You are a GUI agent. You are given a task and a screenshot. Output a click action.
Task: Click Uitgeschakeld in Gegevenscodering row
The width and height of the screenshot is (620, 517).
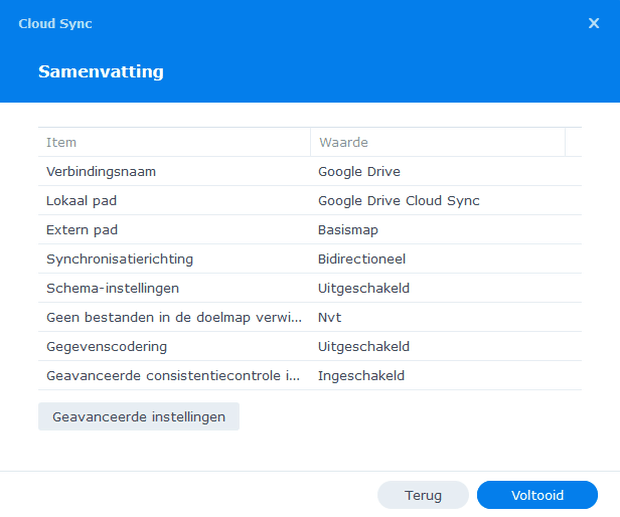[364, 347]
